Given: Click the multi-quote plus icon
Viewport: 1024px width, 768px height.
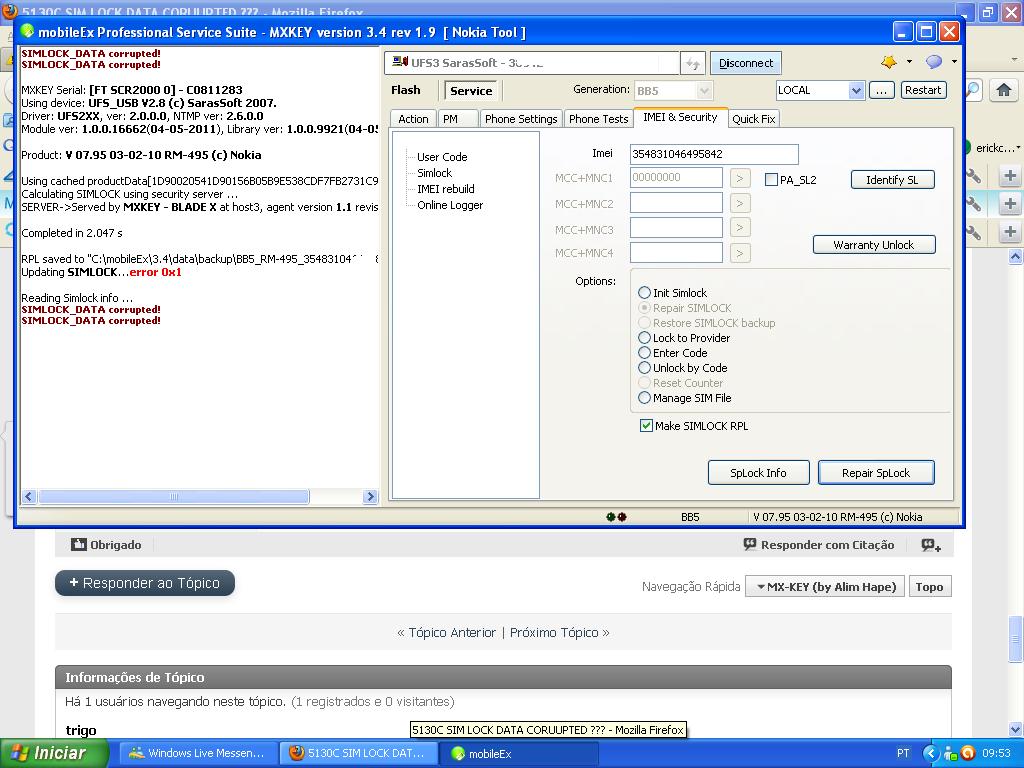Looking at the screenshot, I should pyautogui.click(x=931, y=545).
